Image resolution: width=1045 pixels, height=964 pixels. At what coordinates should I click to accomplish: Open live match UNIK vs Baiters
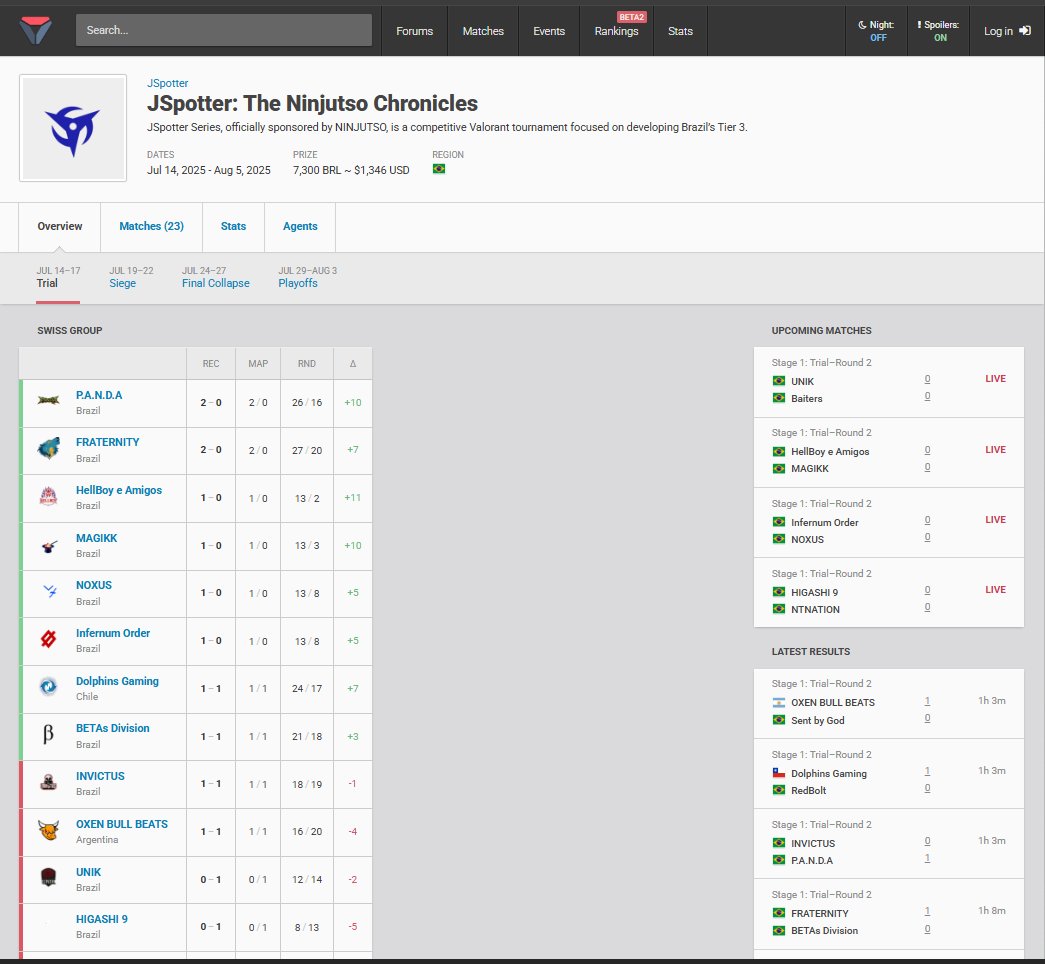pyautogui.click(x=888, y=382)
